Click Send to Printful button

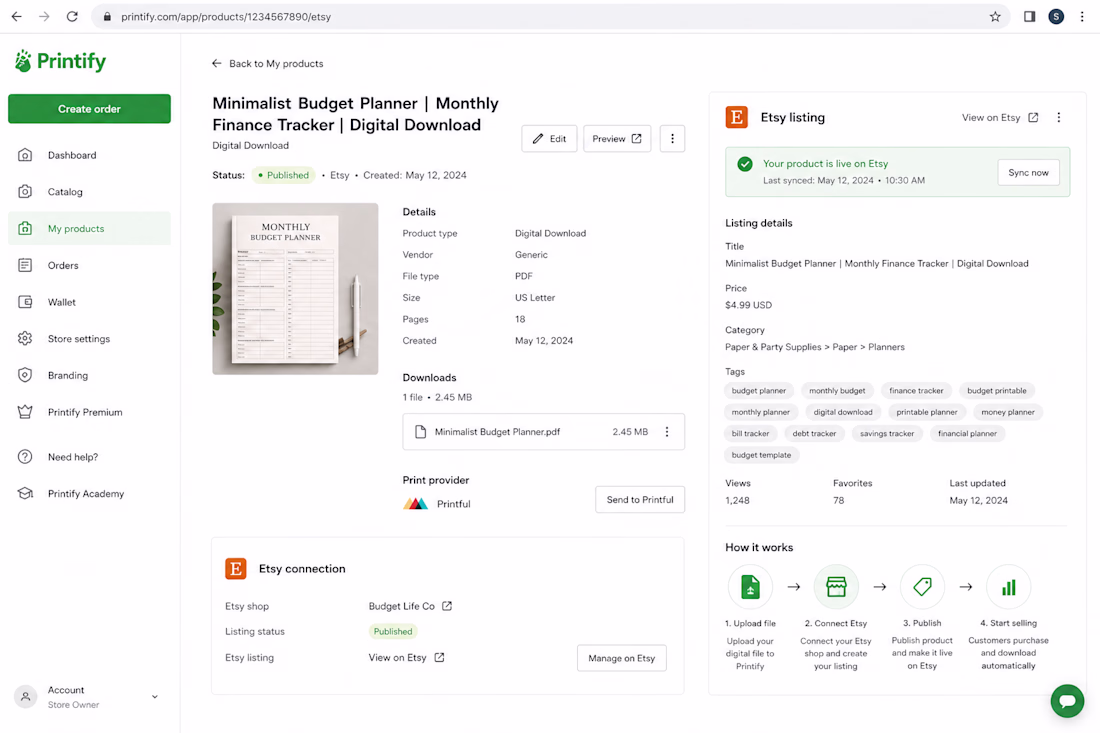(x=640, y=499)
